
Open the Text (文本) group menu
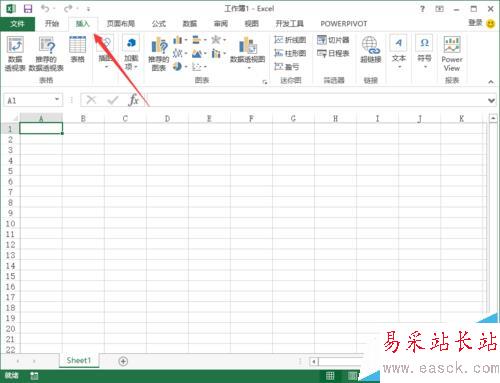pos(399,52)
